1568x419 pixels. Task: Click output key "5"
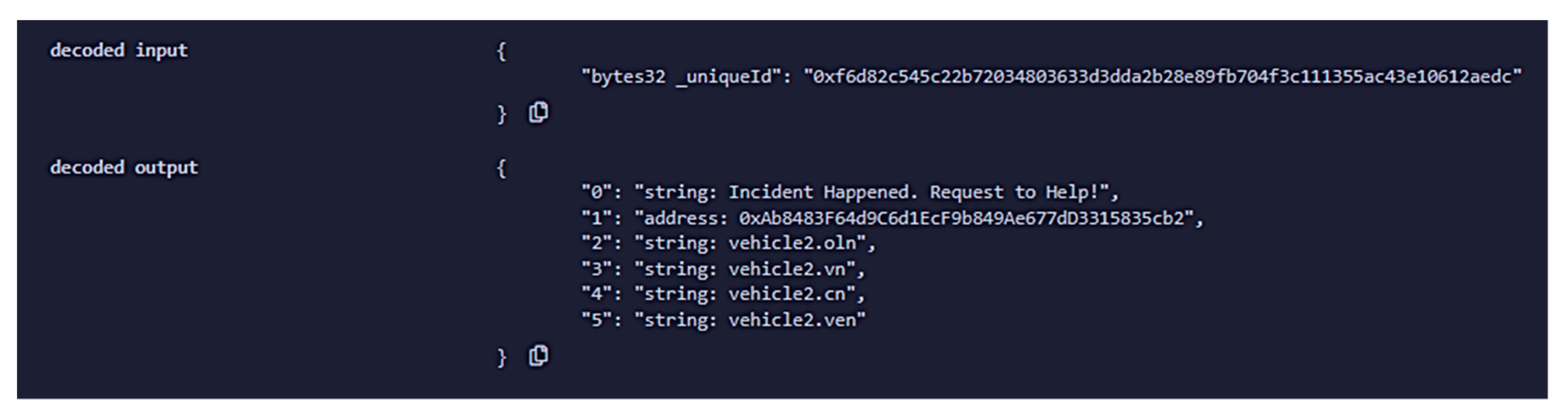pyautogui.click(x=597, y=320)
